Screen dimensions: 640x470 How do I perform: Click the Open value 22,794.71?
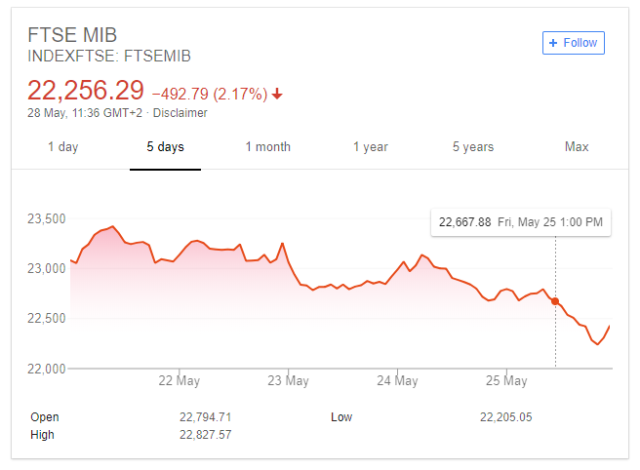tap(207, 416)
